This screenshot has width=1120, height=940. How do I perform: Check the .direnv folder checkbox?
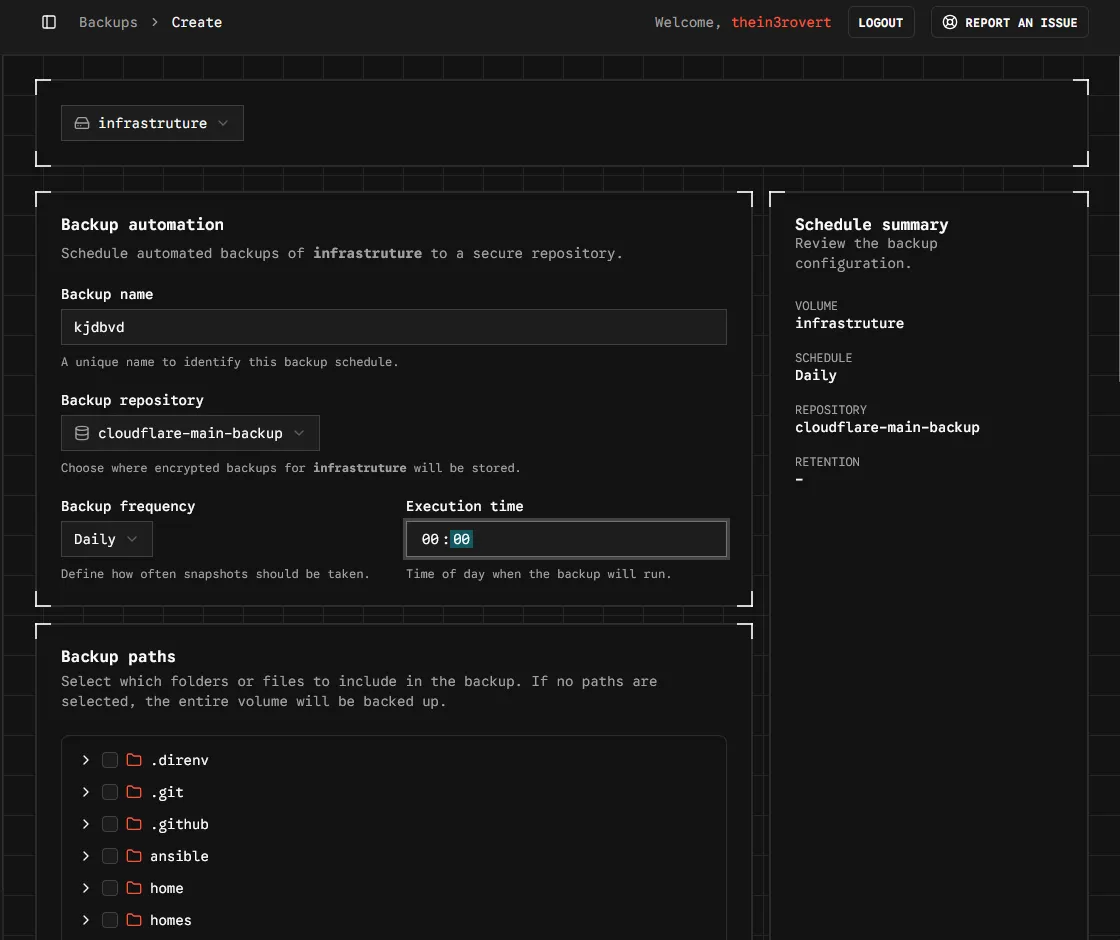[110, 760]
